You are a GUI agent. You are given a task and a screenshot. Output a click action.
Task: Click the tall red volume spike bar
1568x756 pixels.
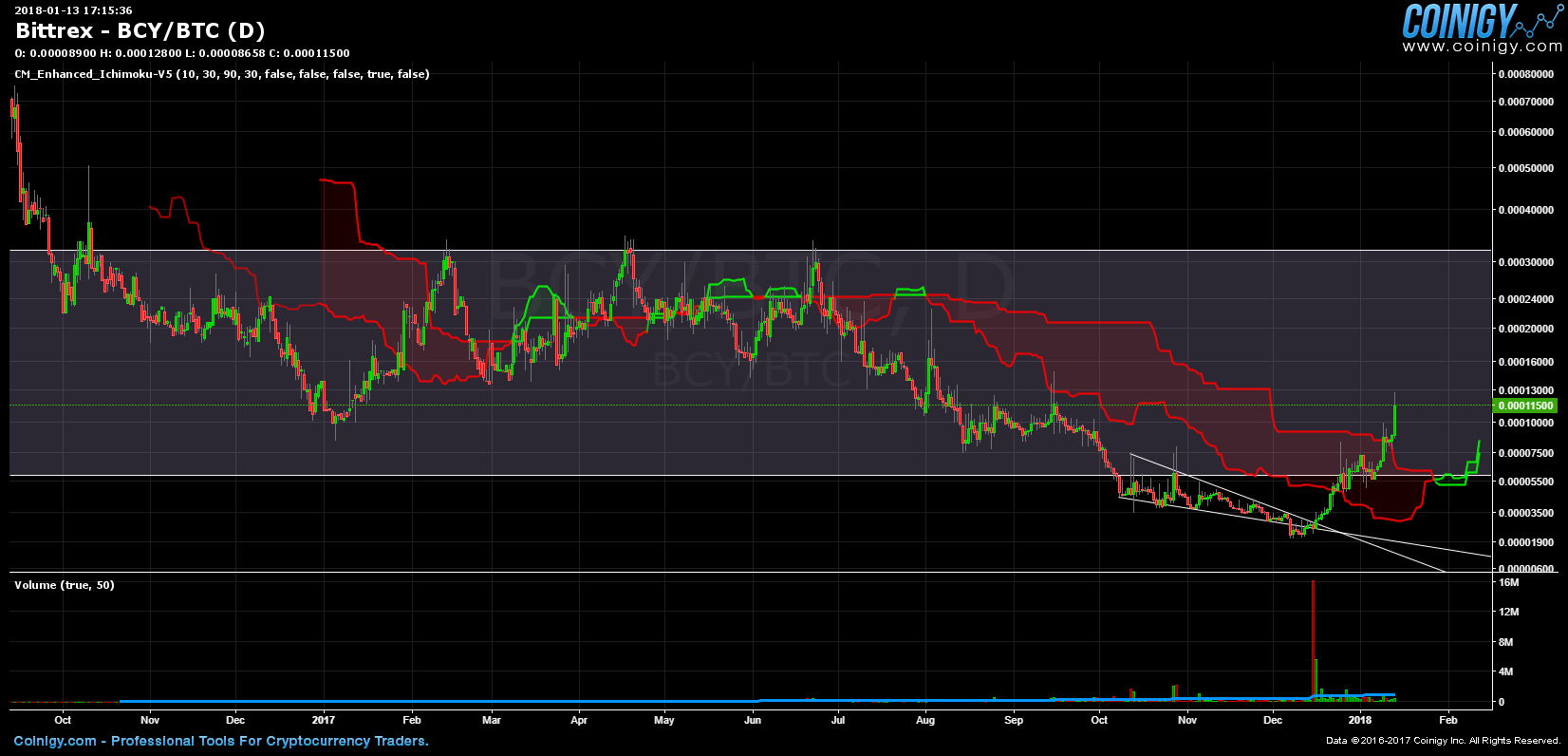coord(1313,641)
